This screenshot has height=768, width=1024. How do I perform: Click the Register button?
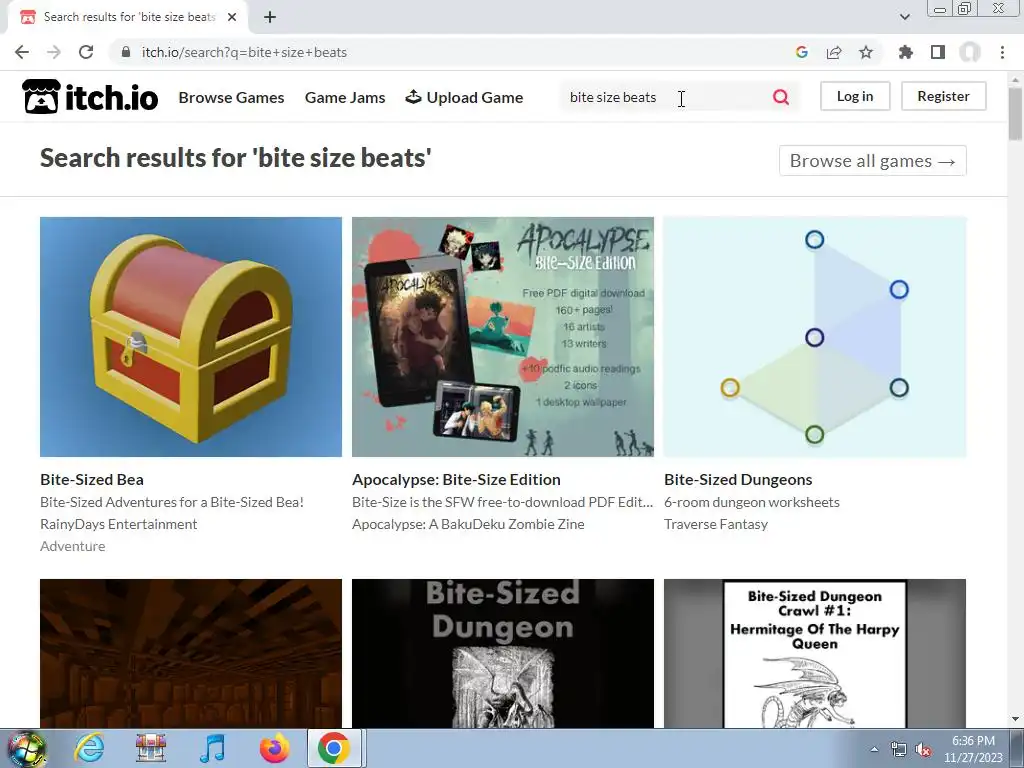(944, 96)
